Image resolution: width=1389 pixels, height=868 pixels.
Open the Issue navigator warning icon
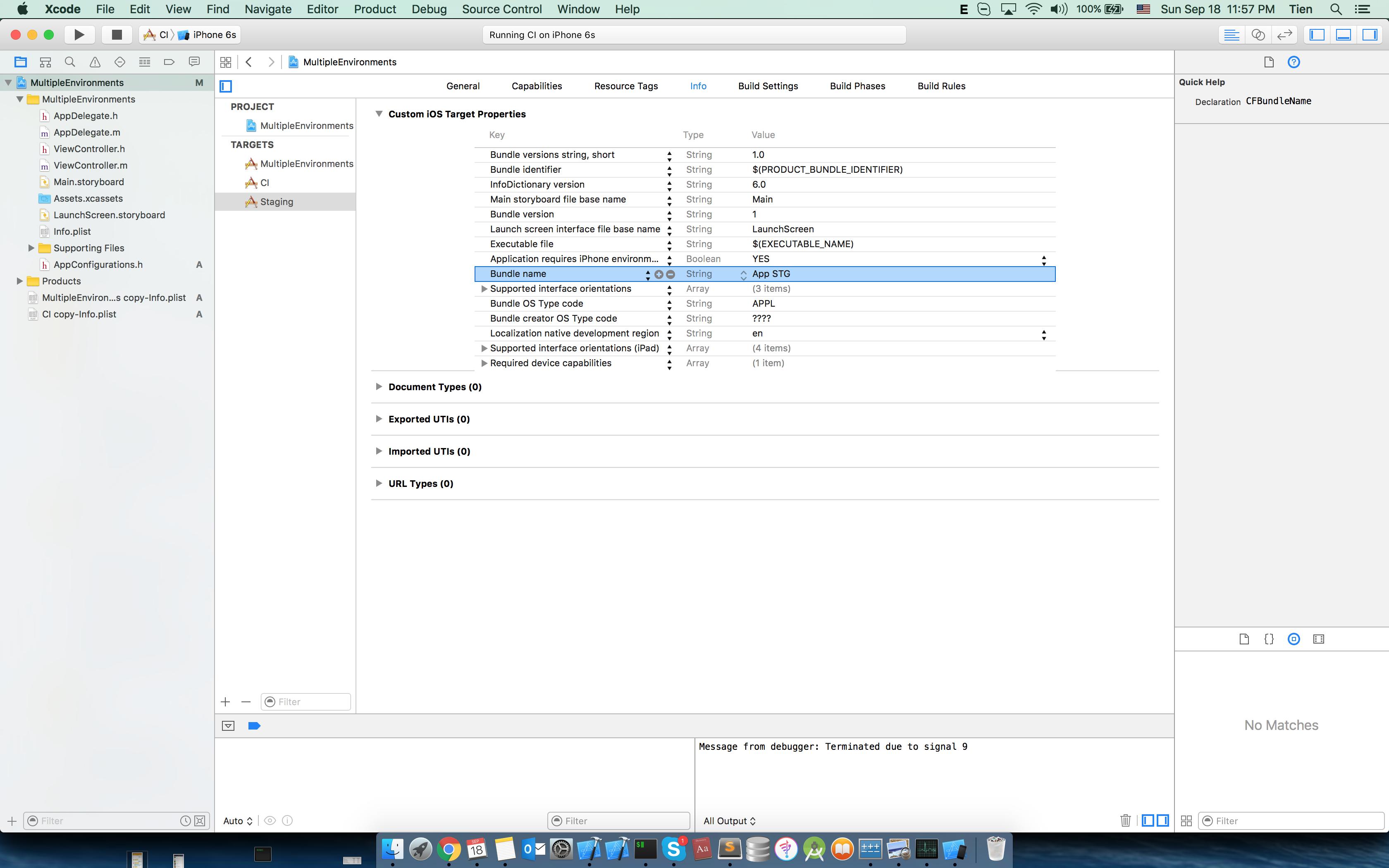(95, 62)
